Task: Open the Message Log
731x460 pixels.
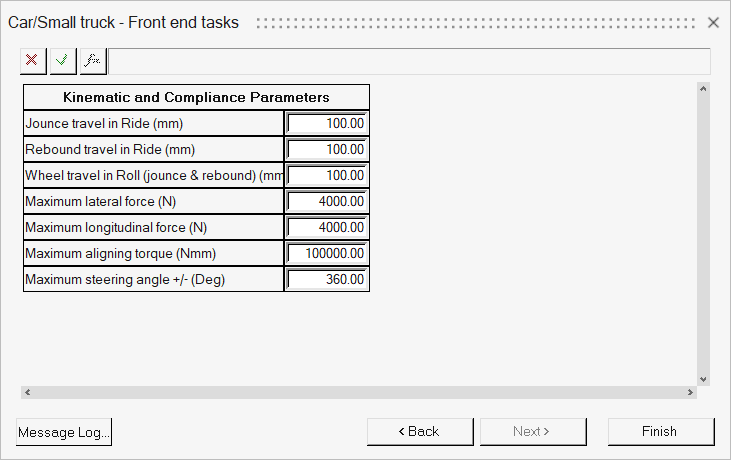Action: (x=64, y=432)
